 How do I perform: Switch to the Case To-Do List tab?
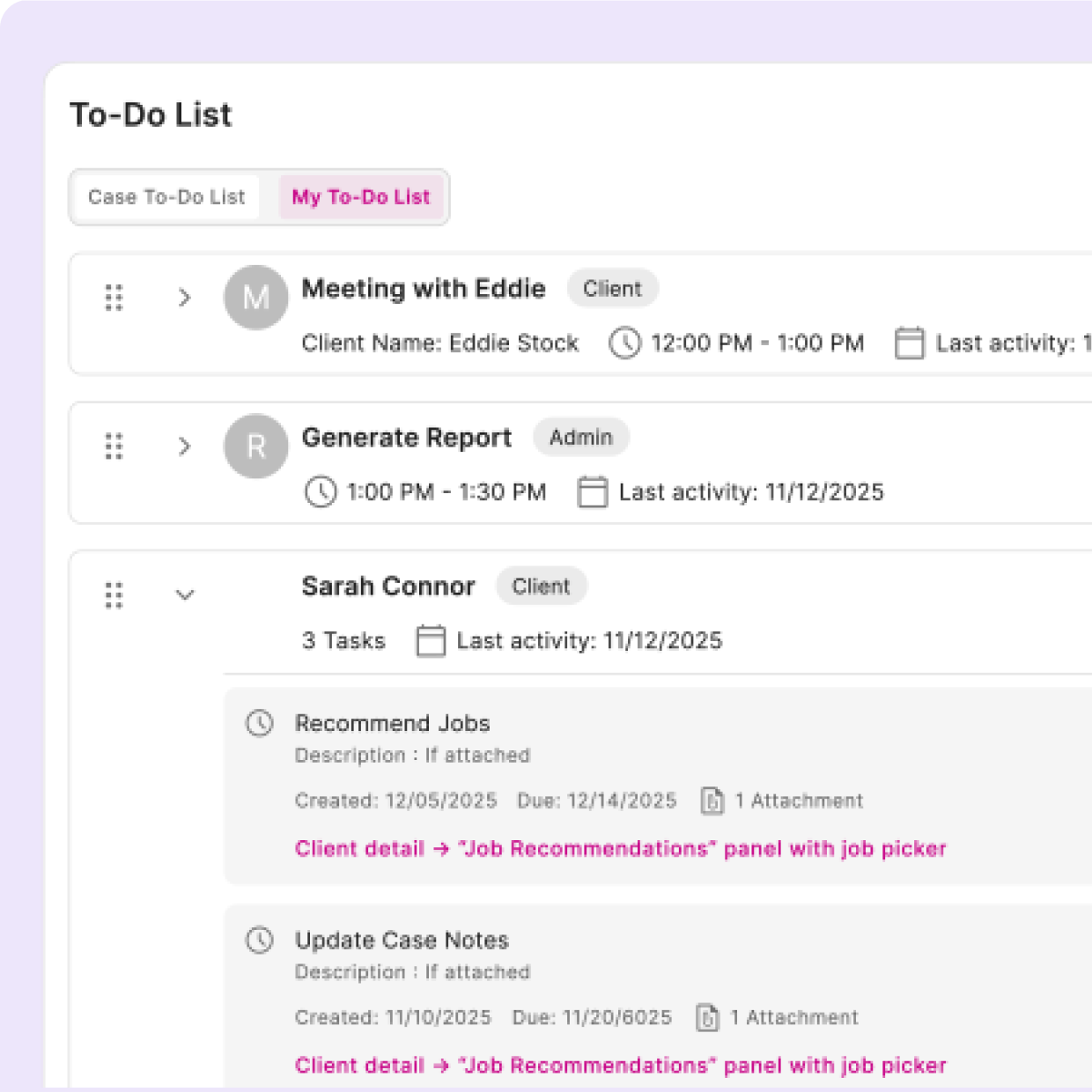coord(166,196)
